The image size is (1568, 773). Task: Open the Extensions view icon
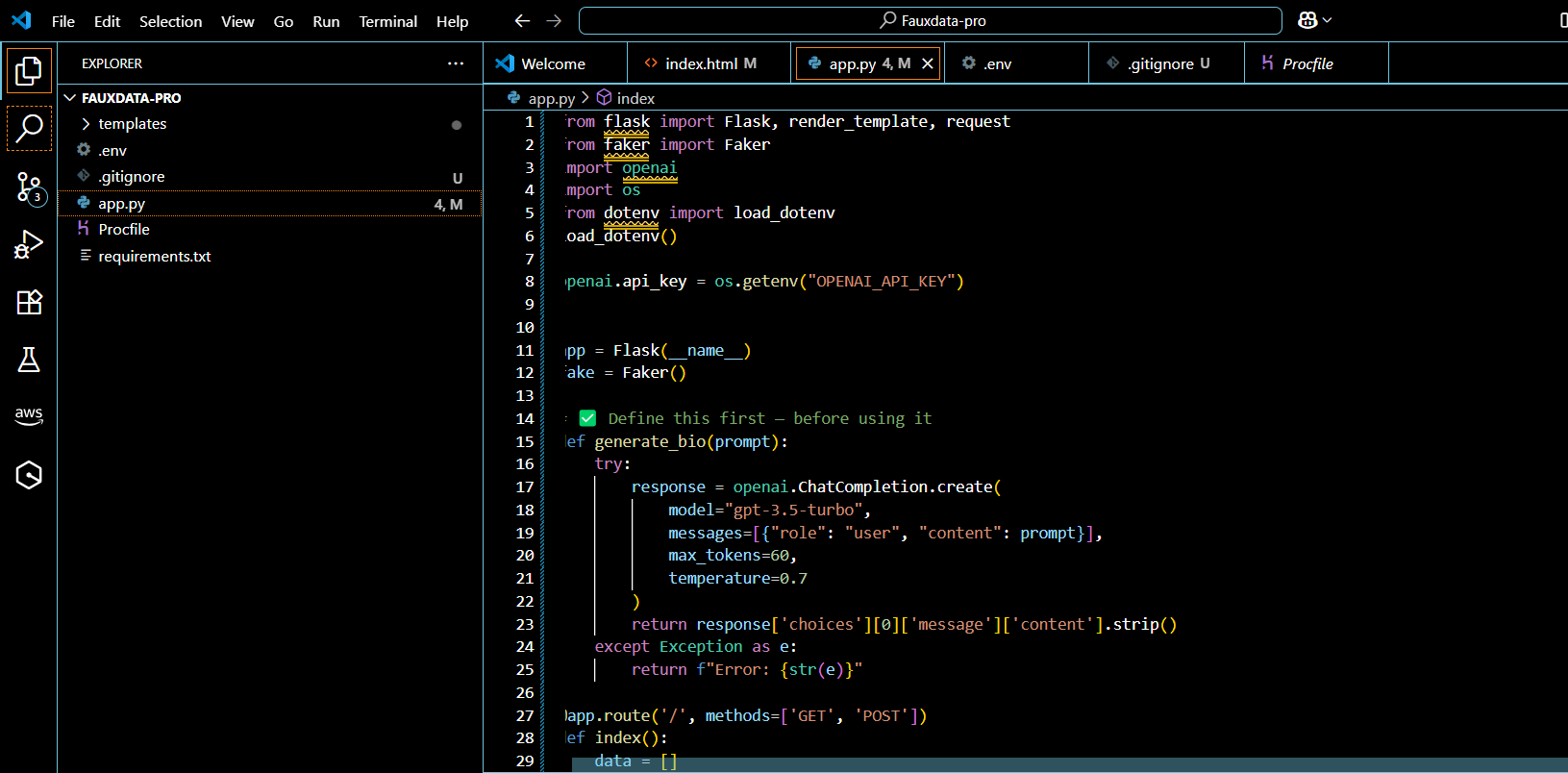(x=29, y=302)
